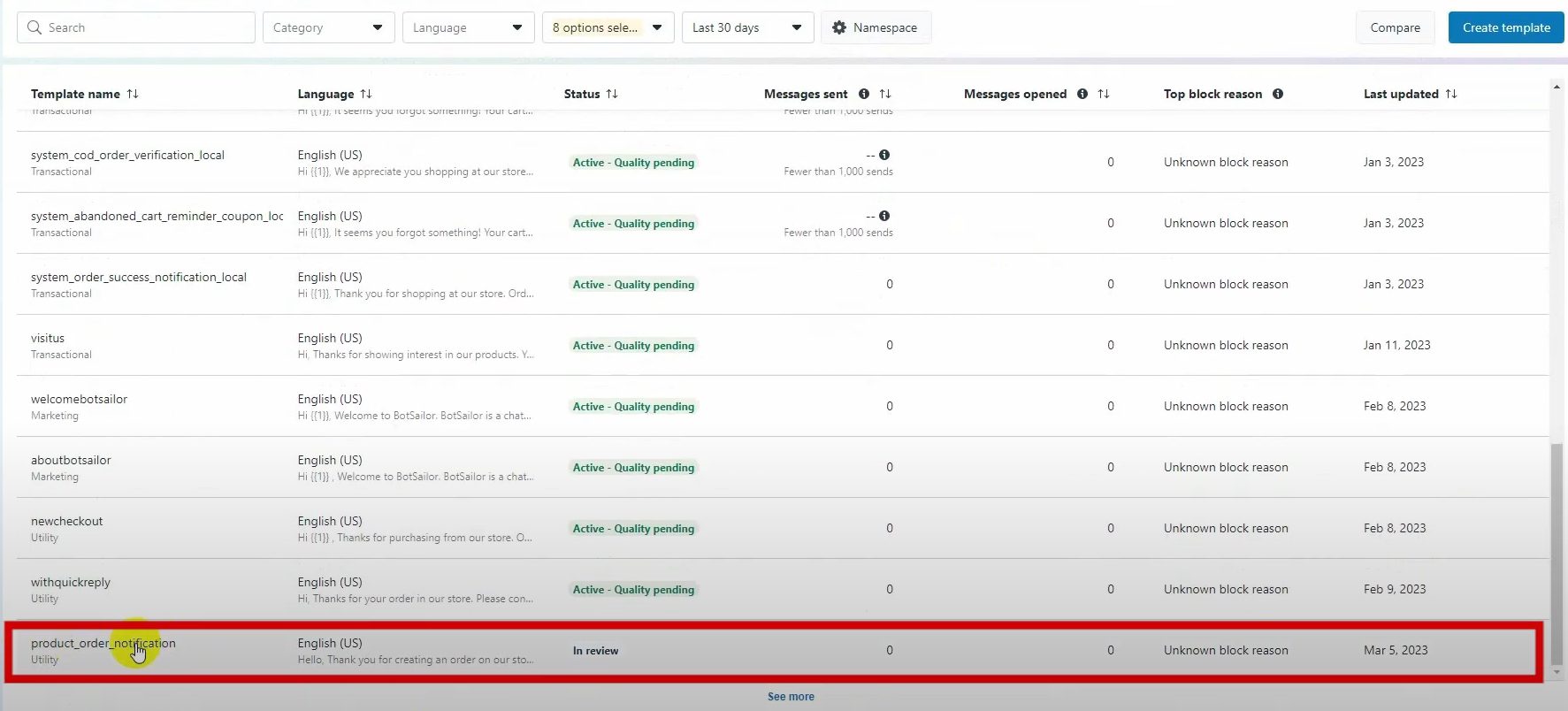Sort by Template name arrows icon

click(x=133, y=94)
